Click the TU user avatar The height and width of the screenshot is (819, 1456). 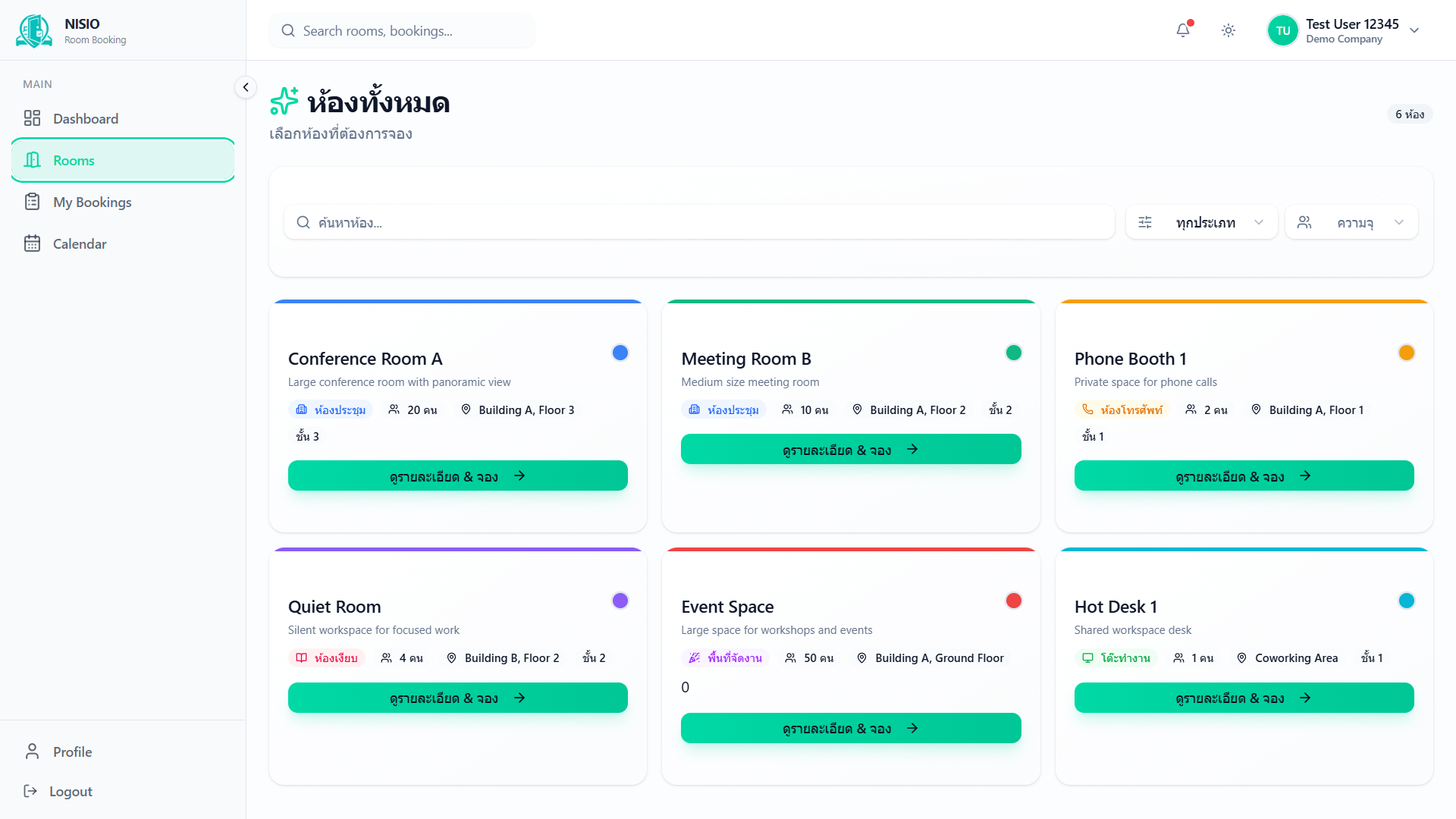pyautogui.click(x=1282, y=30)
